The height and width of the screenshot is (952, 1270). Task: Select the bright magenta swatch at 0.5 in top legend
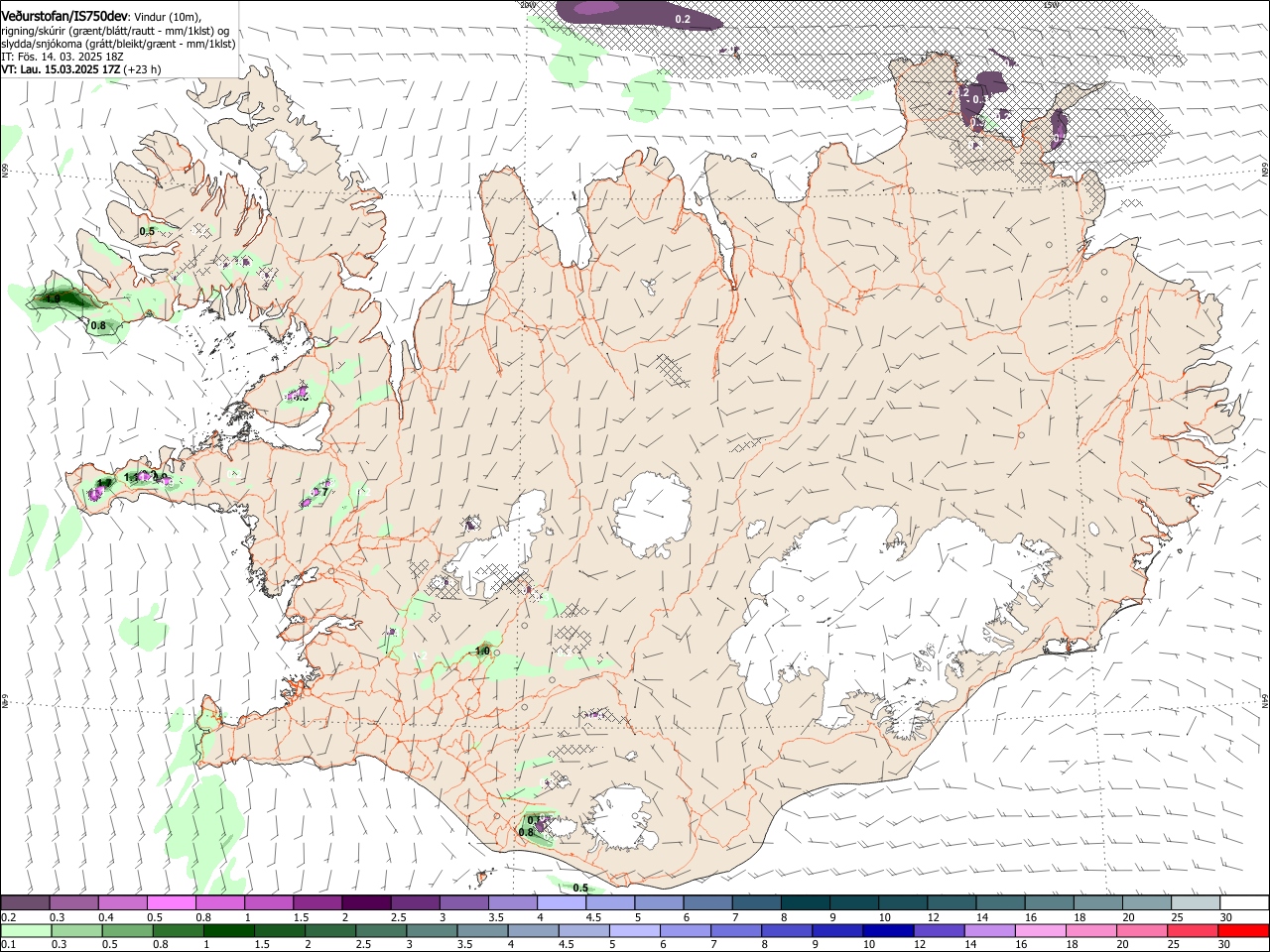(x=171, y=902)
